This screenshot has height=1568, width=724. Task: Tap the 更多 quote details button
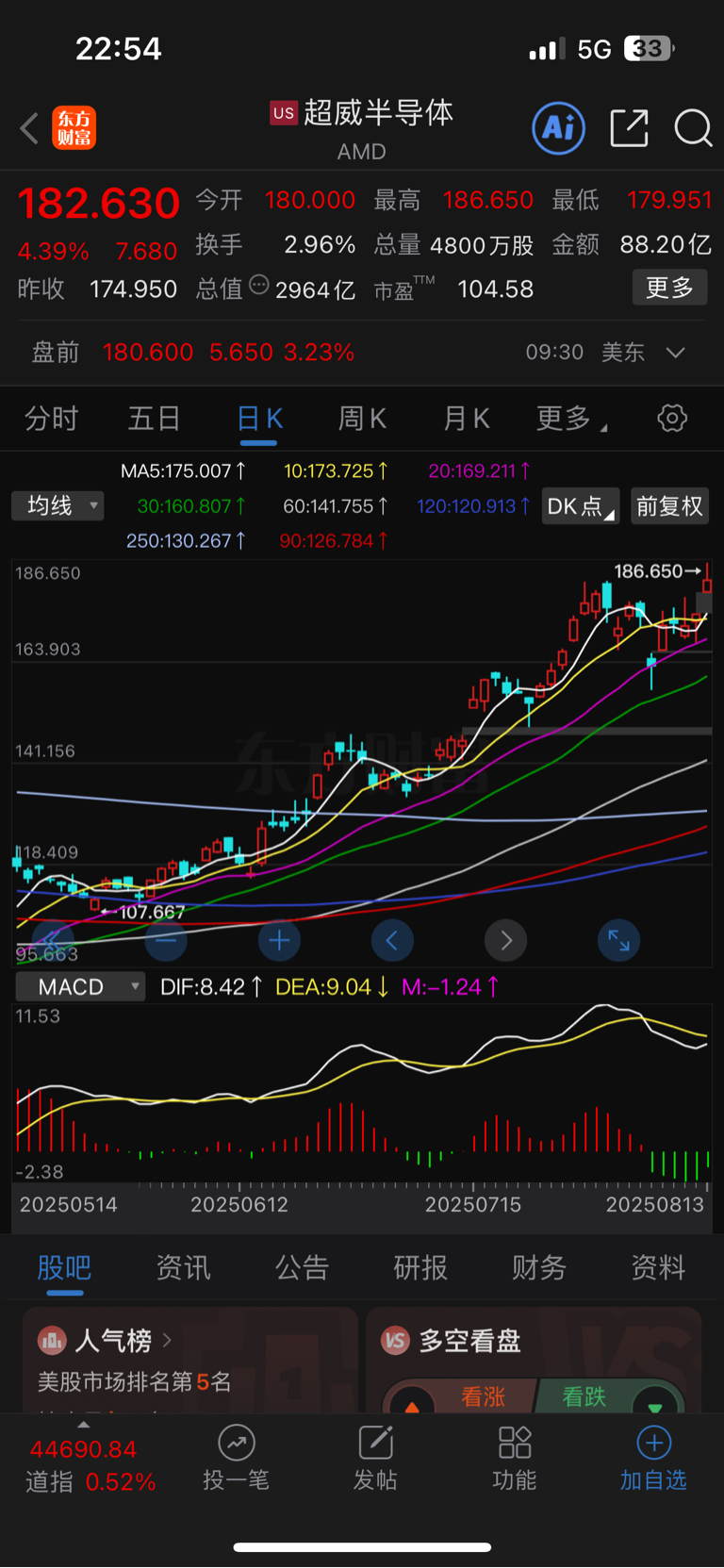[669, 288]
